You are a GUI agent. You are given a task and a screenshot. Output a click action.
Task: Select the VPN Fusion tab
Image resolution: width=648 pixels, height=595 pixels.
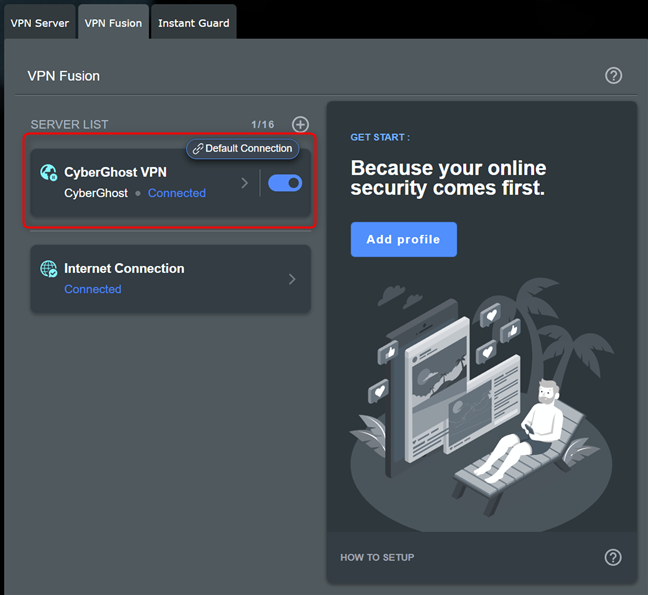[113, 23]
